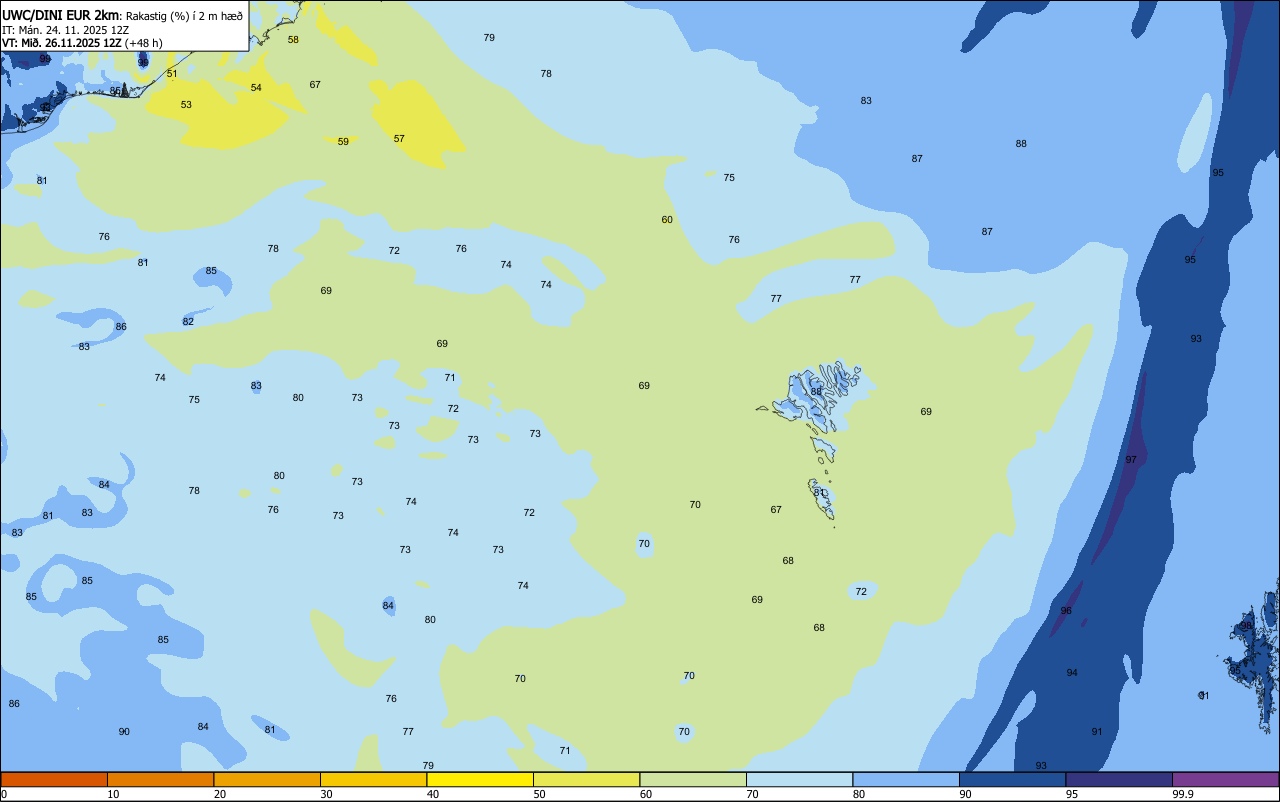1280x802 pixels.
Task: Pick the 50–60 pale yellow legend swatch
Action: 586,779
